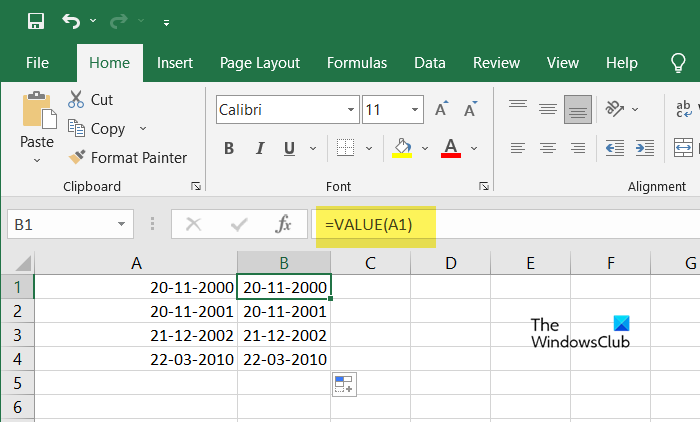The height and width of the screenshot is (422, 700).
Task: Open the Clipboard dialog launcher
Action: point(196,186)
